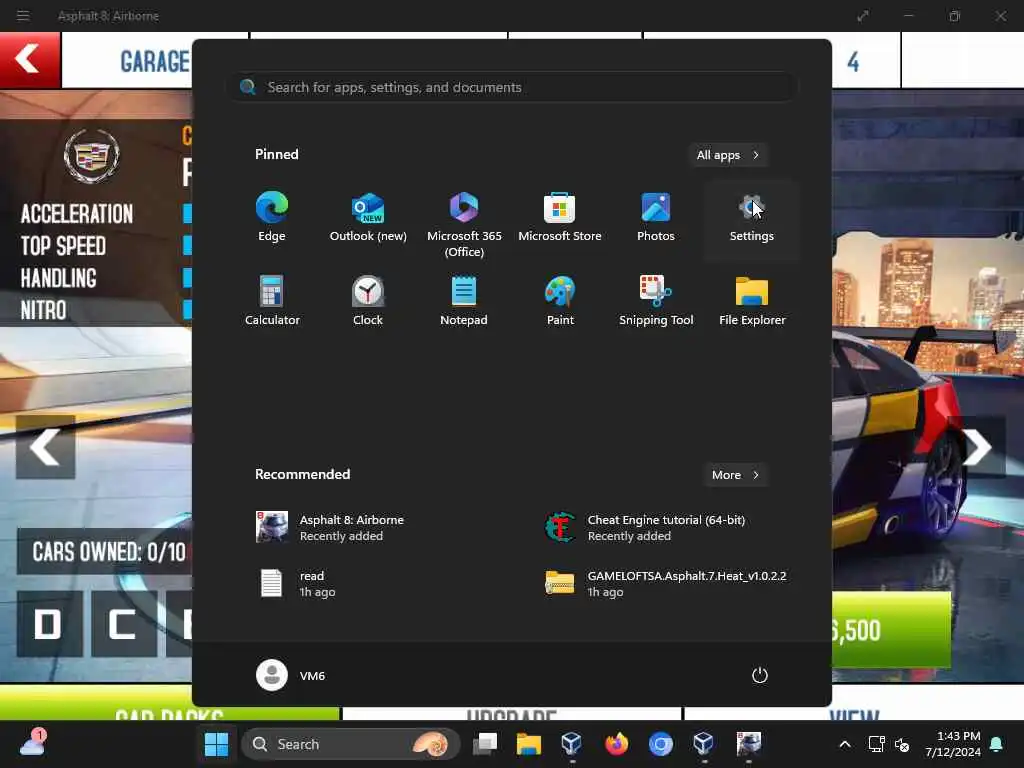Expand the All apps list
Viewport: 1024px width, 768px height.
tap(728, 155)
